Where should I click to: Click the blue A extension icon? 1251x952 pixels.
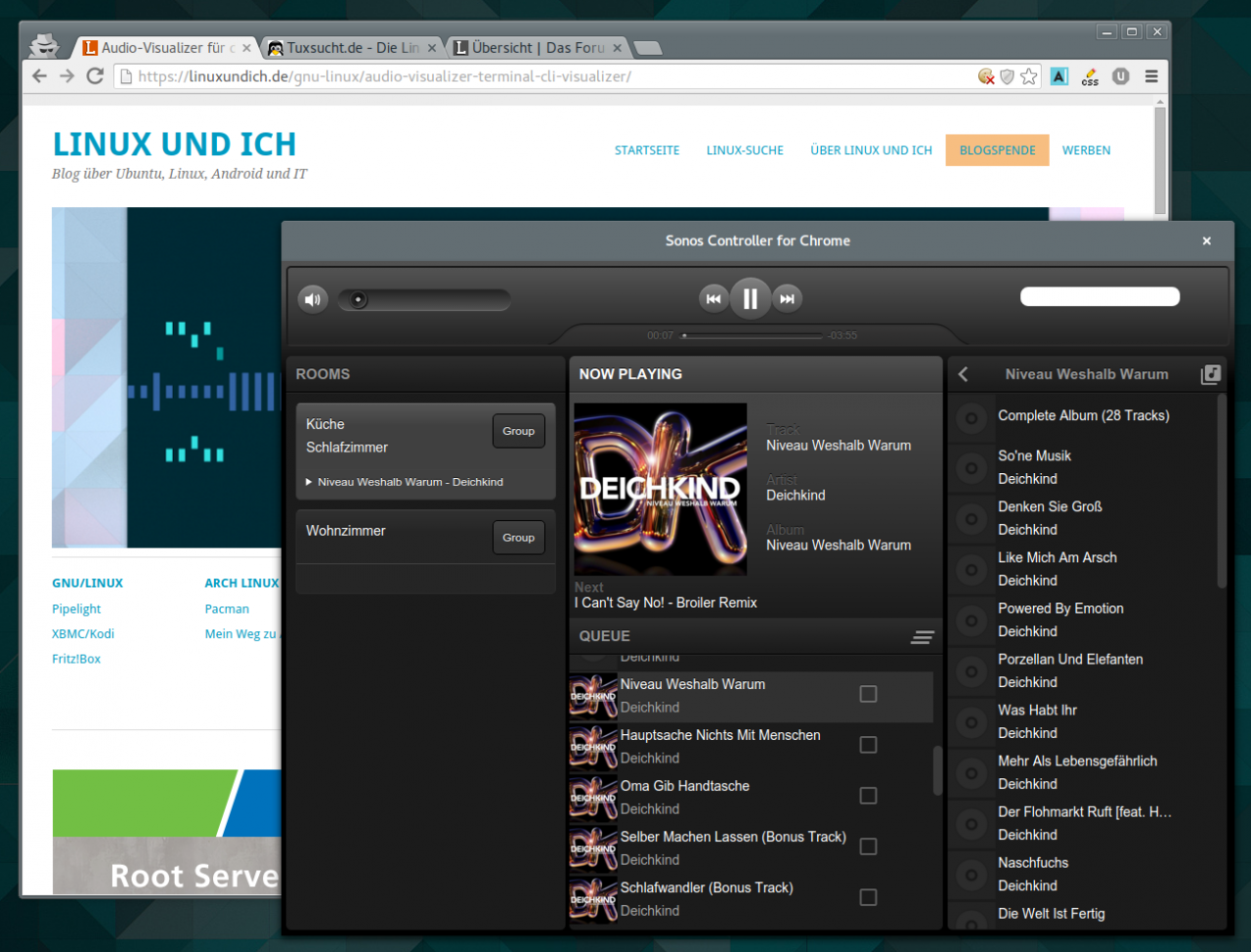[x=1059, y=76]
